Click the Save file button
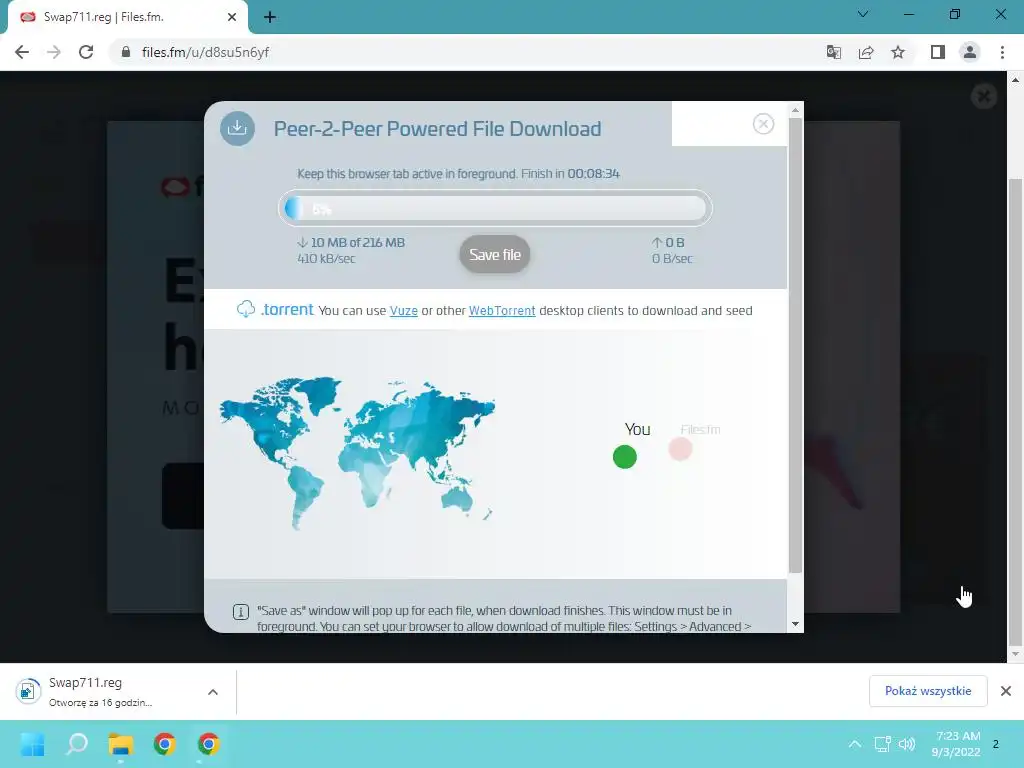 pos(495,255)
